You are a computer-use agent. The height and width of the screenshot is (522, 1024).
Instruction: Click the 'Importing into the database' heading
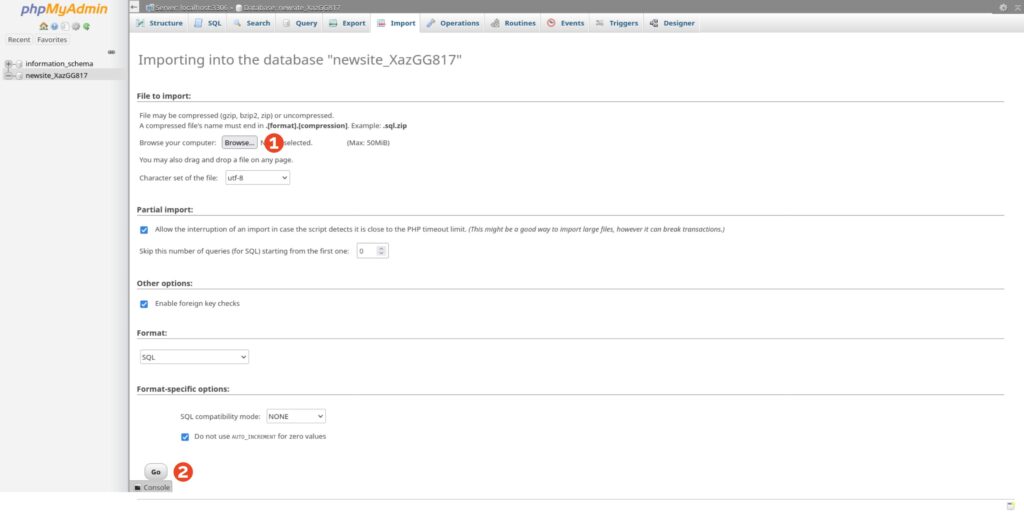[x=300, y=60]
